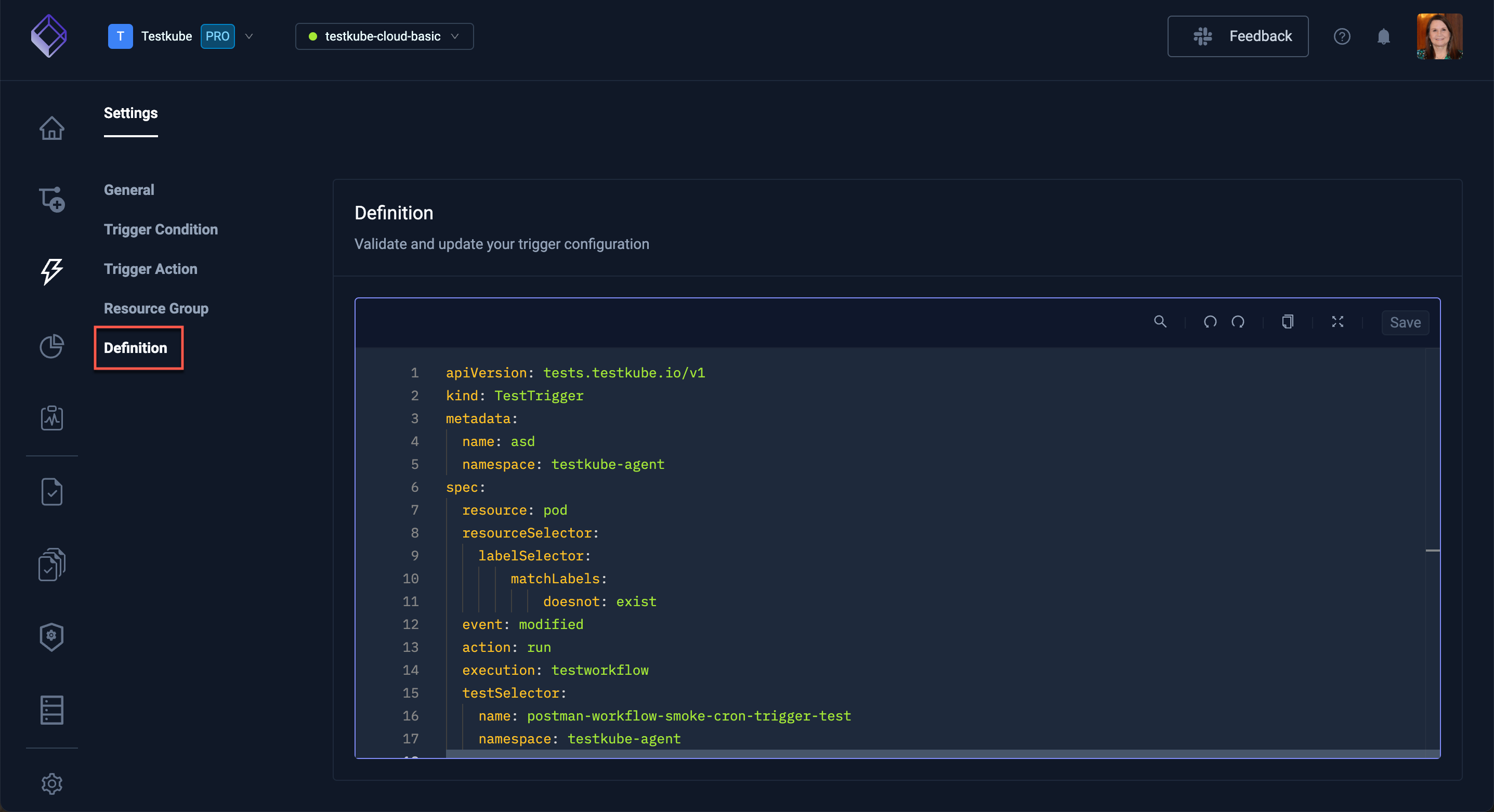Screen dimensions: 1494x812
Task: Select the Trigger Condition settings item
Action: pyautogui.click(x=161, y=229)
